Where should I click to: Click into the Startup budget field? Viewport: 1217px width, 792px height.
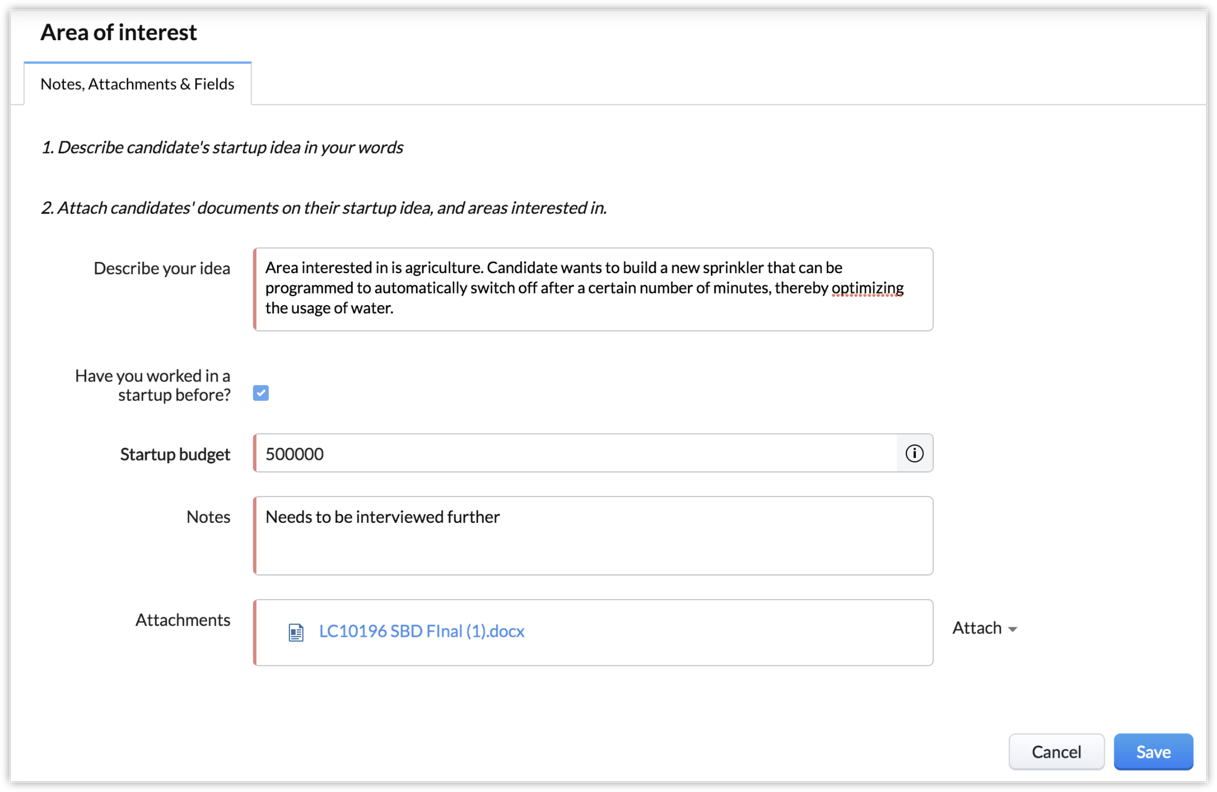(575, 454)
